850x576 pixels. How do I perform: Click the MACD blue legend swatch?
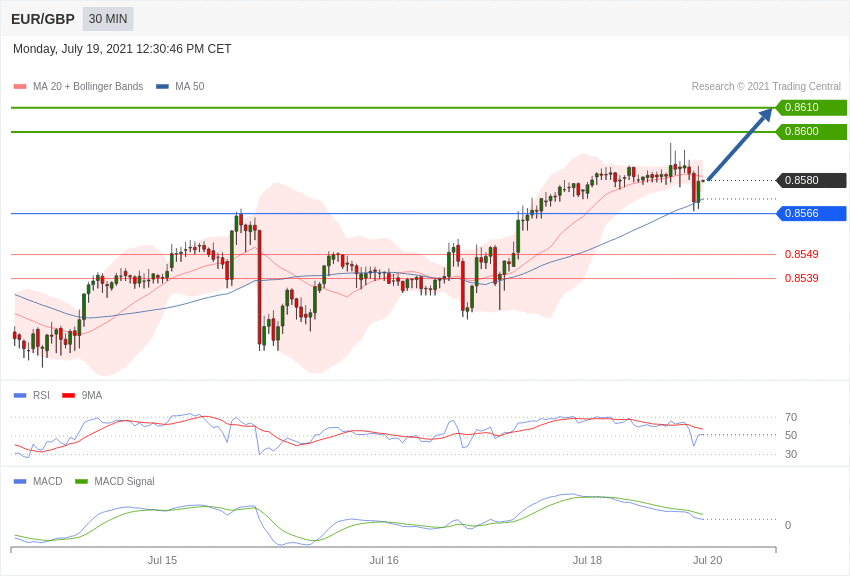tap(20, 481)
